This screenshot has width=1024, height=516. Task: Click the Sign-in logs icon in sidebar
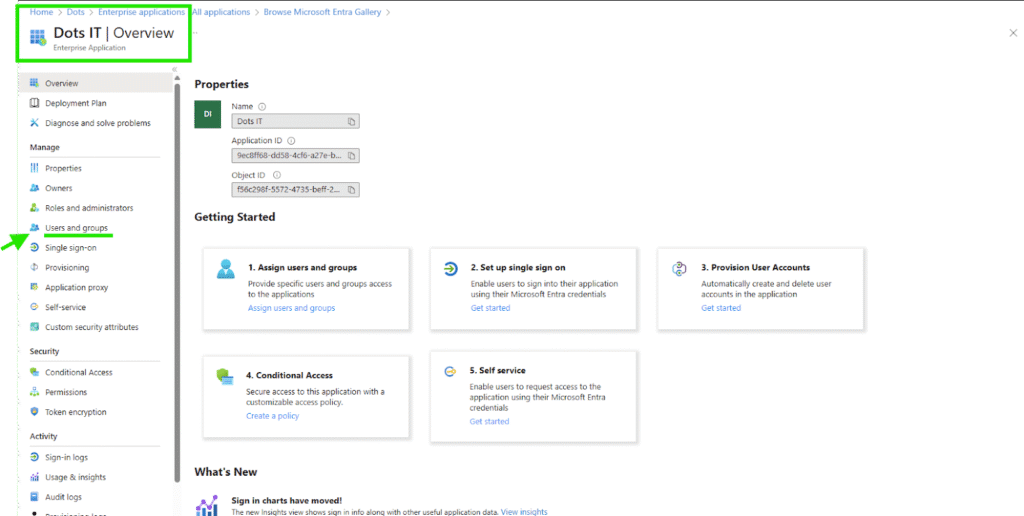[x=35, y=457]
